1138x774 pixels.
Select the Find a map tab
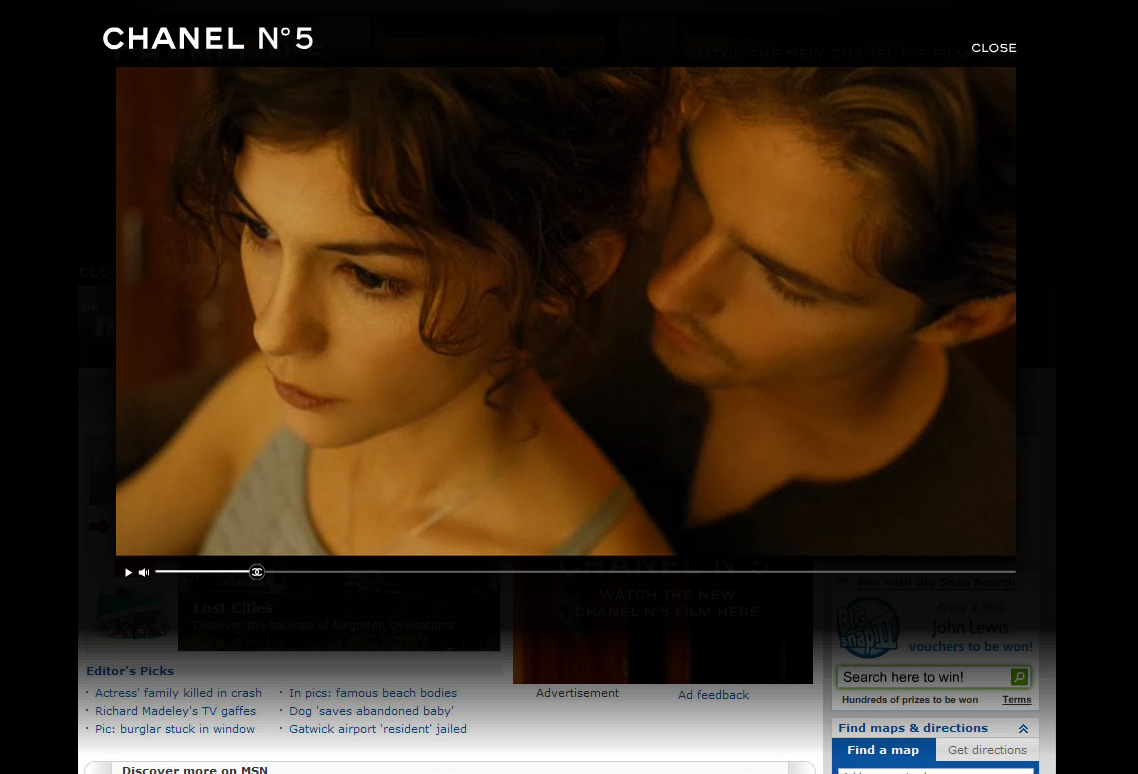coord(883,750)
